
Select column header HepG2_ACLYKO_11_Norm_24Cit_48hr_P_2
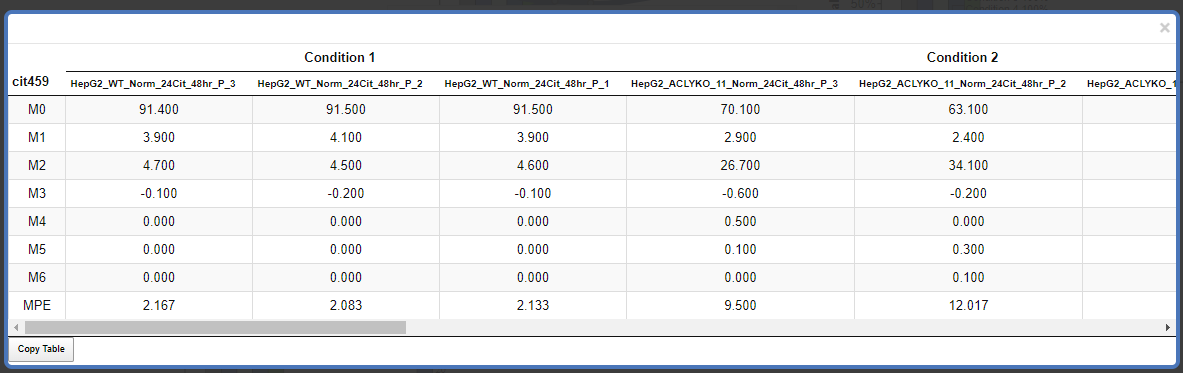pyautogui.click(x=963, y=84)
